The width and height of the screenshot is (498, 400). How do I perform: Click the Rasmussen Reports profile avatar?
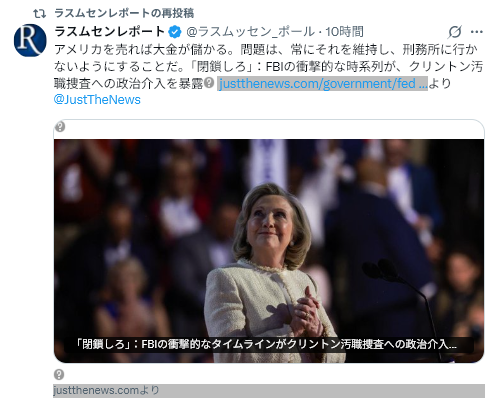(30, 40)
